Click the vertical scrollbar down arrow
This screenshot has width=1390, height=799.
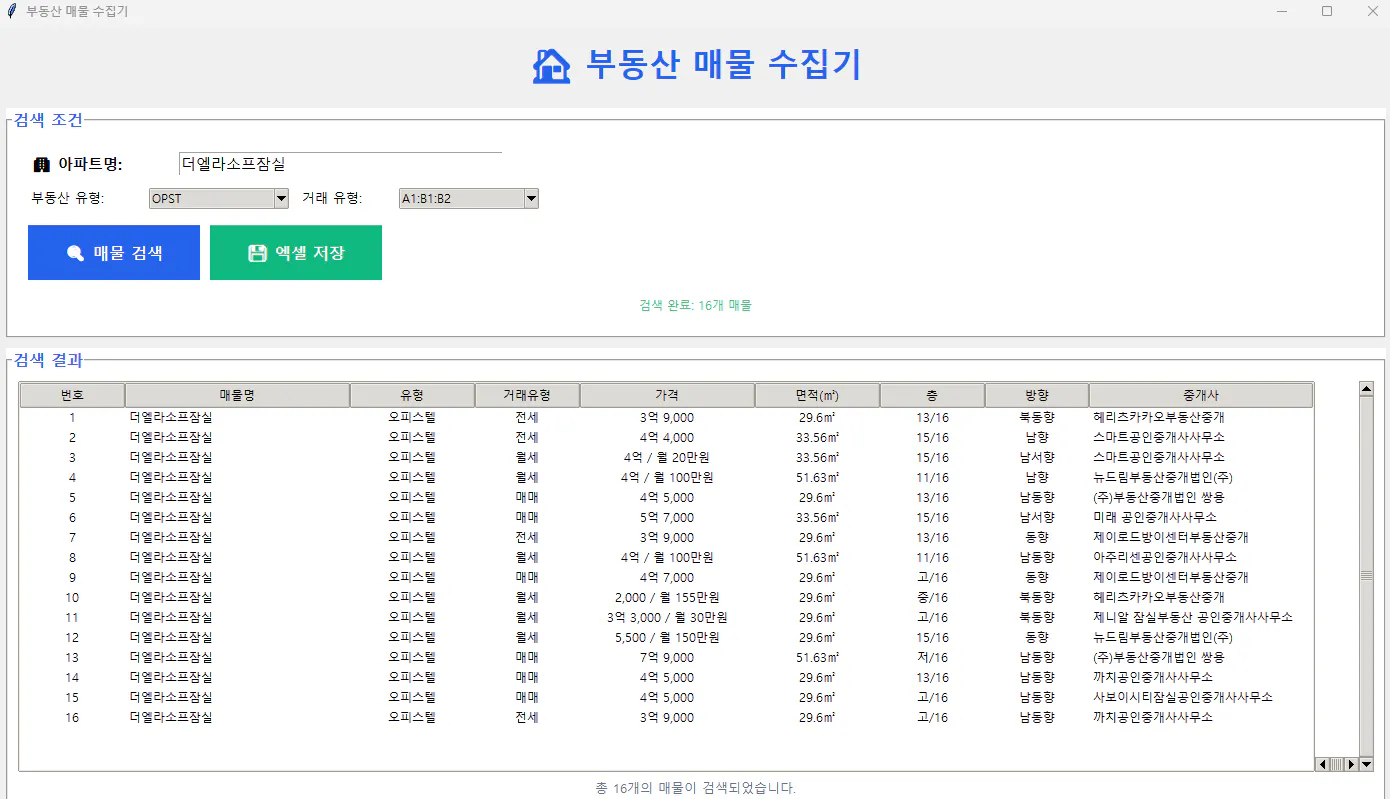pos(1367,764)
